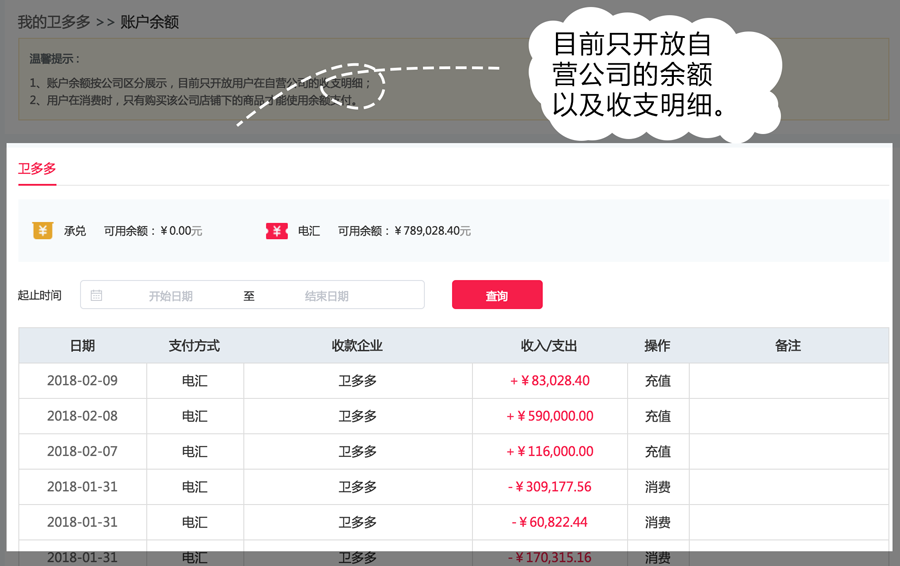
Task: Open the 开始日期 start date field
Action: 170,296
